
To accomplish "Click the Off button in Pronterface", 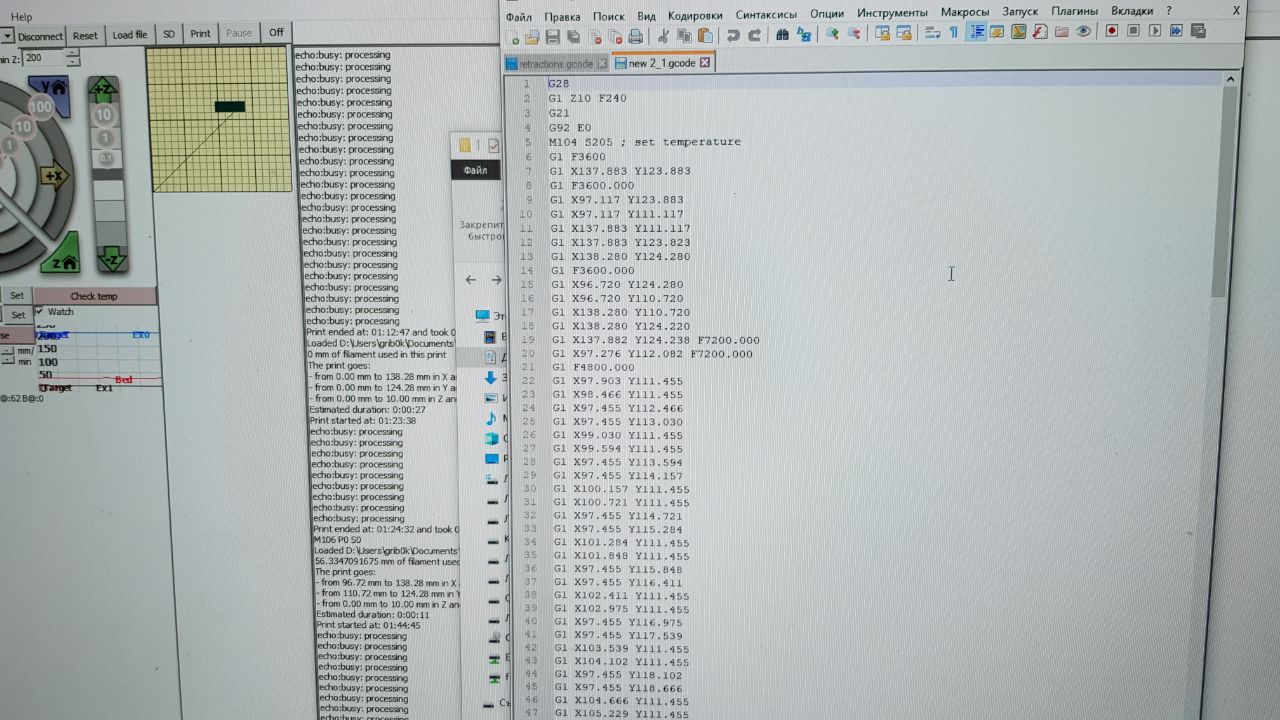I will (276, 32).
